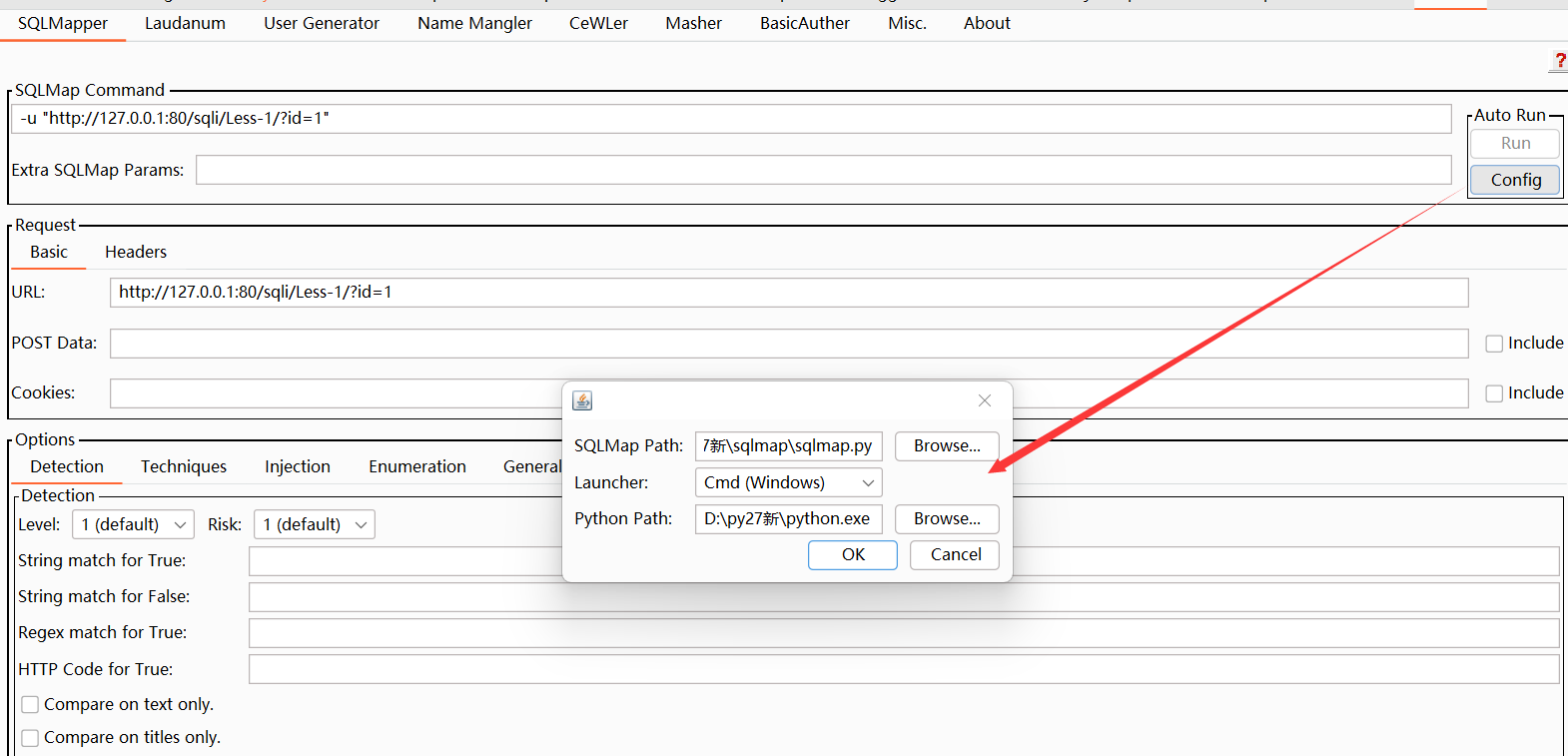1568x756 pixels.
Task: Open the Misc. tab
Action: tap(907, 23)
